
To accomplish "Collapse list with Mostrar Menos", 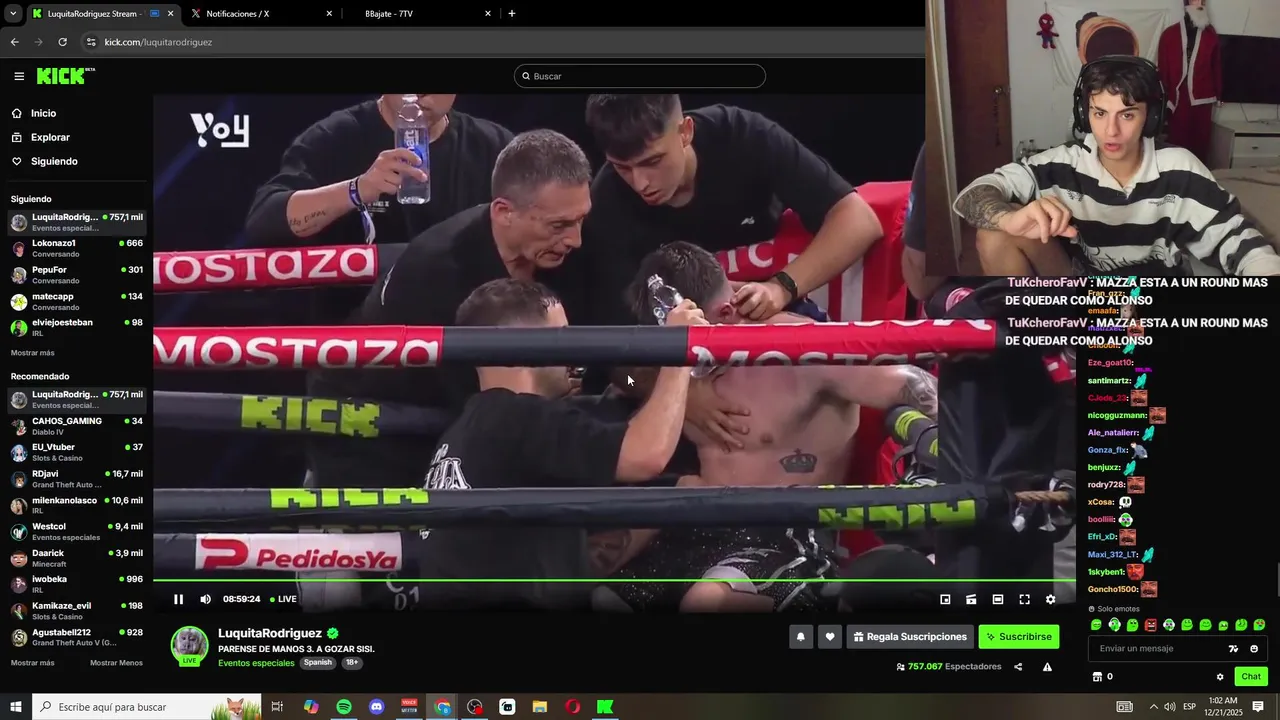I will 116,663.
